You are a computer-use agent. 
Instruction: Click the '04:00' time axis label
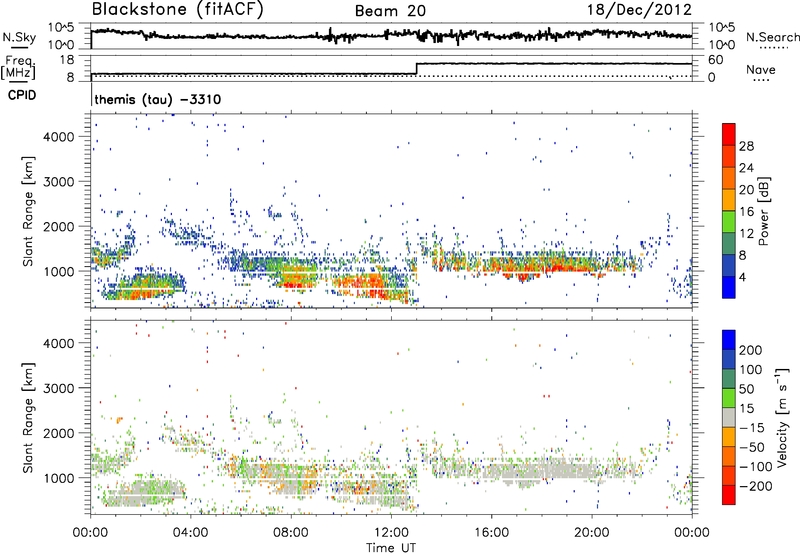coord(190,533)
